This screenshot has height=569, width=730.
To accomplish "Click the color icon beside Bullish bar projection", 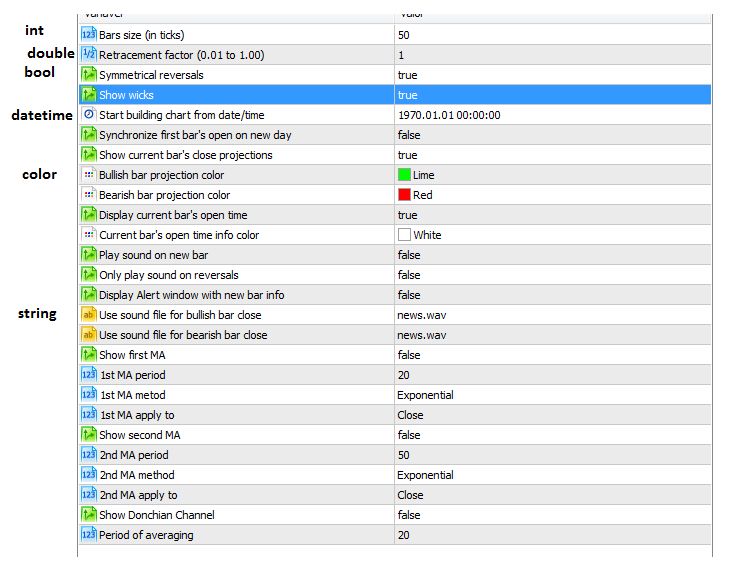I will tap(88, 175).
